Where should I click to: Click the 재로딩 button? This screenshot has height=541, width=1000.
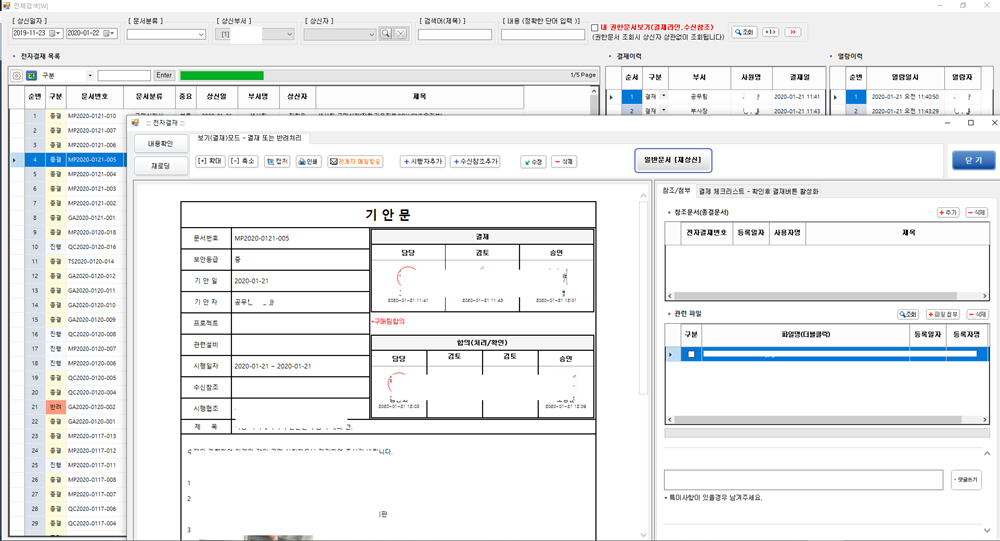[x=161, y=166]
